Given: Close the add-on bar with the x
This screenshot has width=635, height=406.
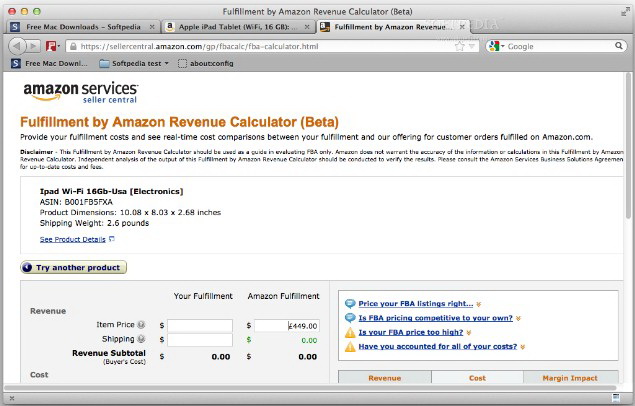Looking at the screenshot, I should 12,398.
